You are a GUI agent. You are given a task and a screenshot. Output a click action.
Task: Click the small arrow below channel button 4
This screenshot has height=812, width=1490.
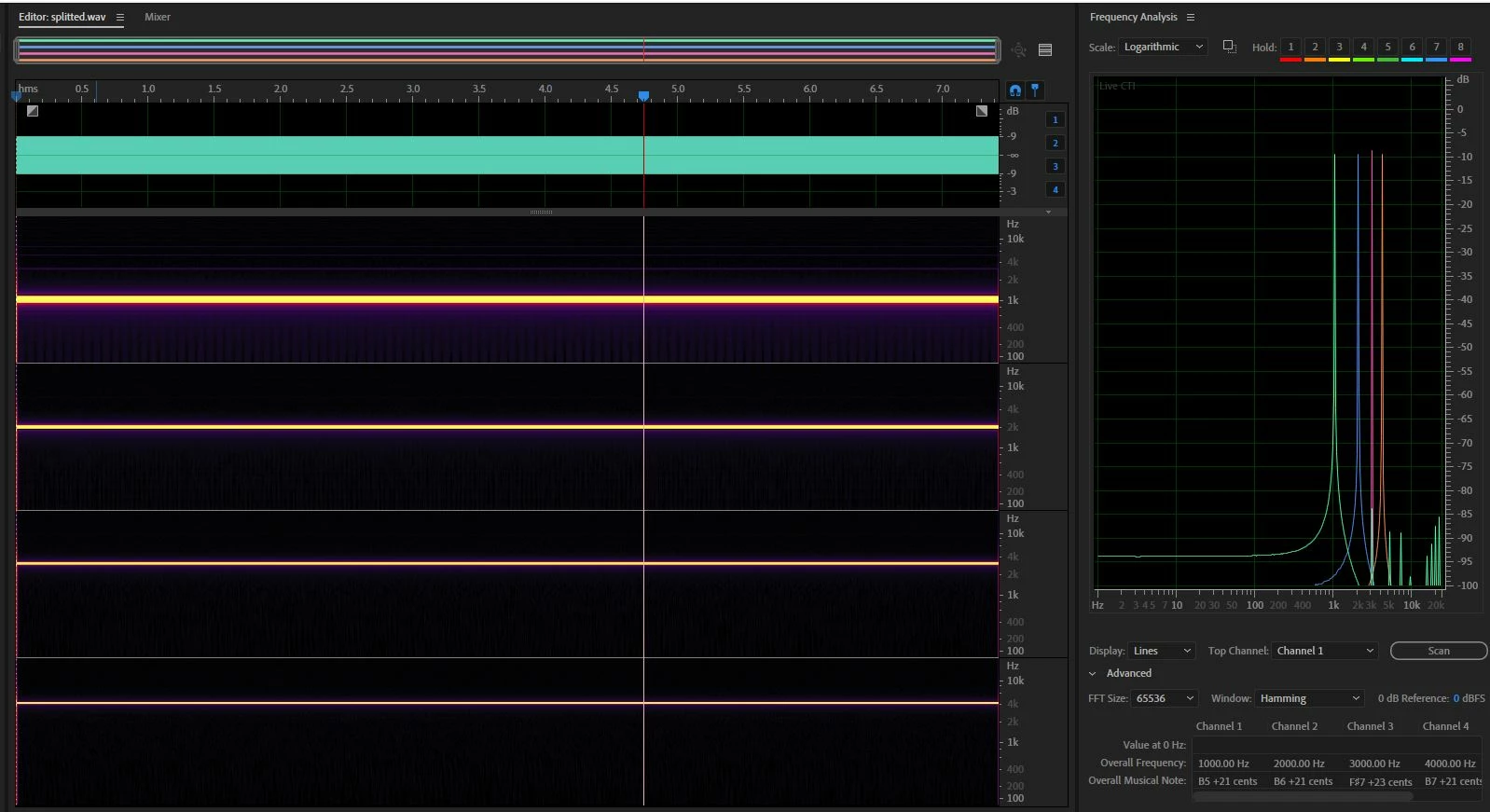[1048, 212]
